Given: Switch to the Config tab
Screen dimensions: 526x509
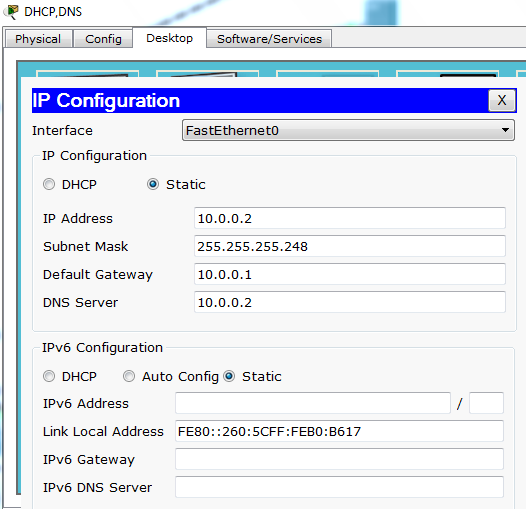Looking at the screenshot, I should [x=103, y=39].
